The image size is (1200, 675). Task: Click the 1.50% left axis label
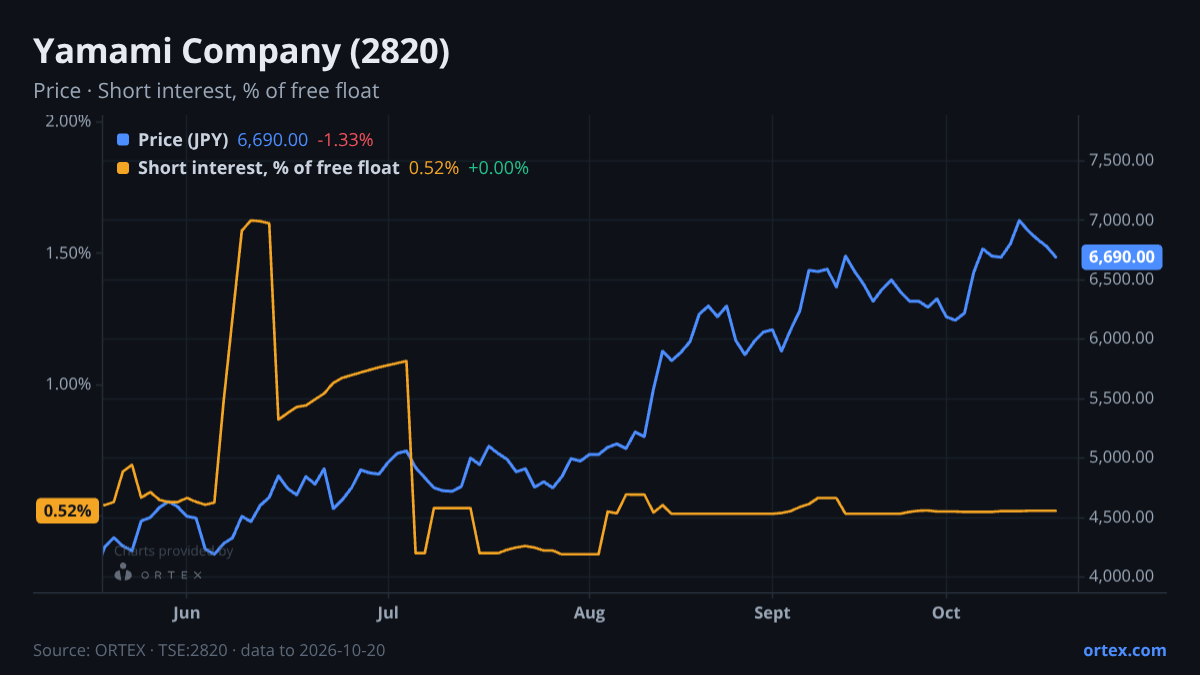pyautogui.click(x=68, y=253)
